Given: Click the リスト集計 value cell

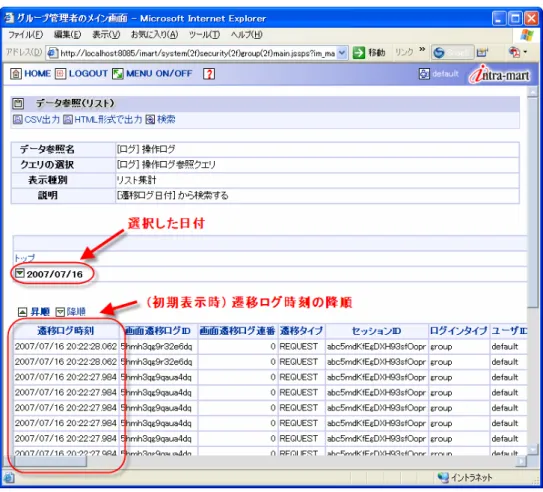Looking at the screenshot, I should pos(136,180).
